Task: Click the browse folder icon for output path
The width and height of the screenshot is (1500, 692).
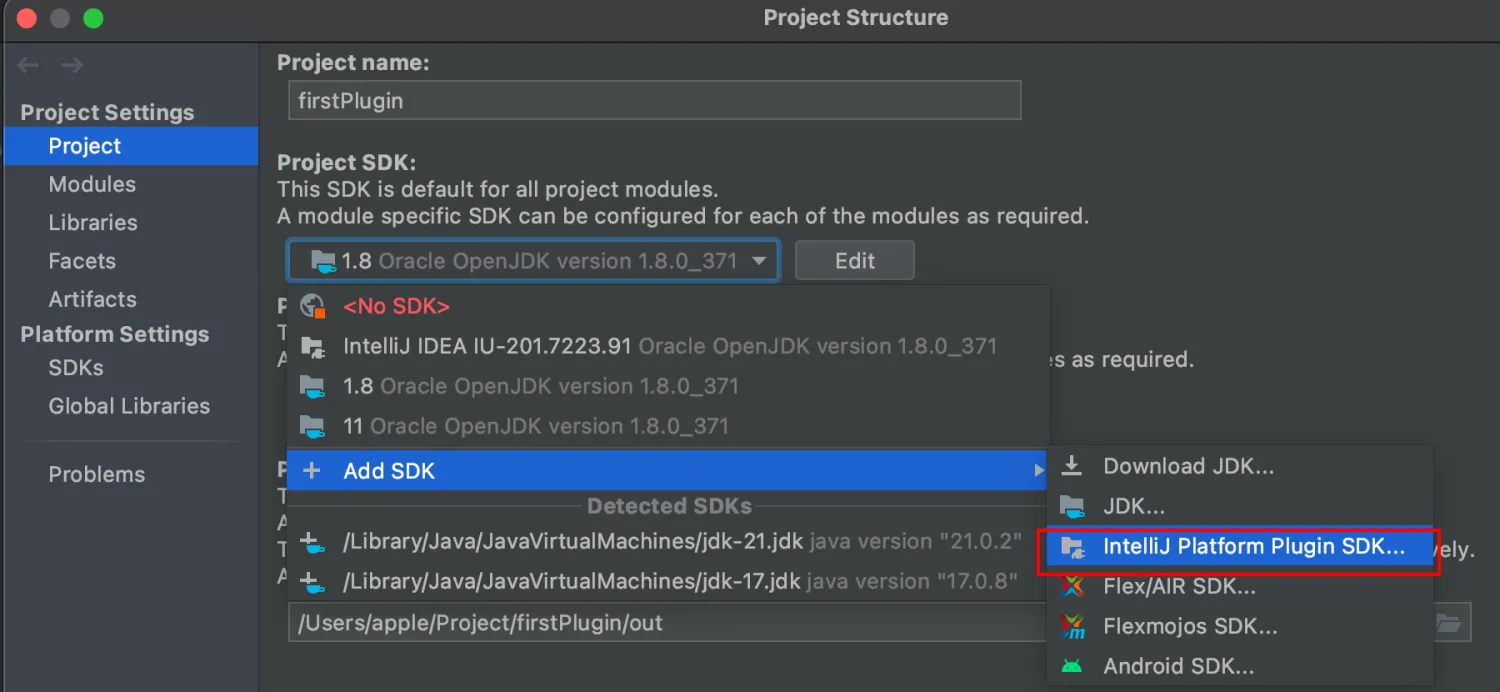Action: click(1448, 623)
